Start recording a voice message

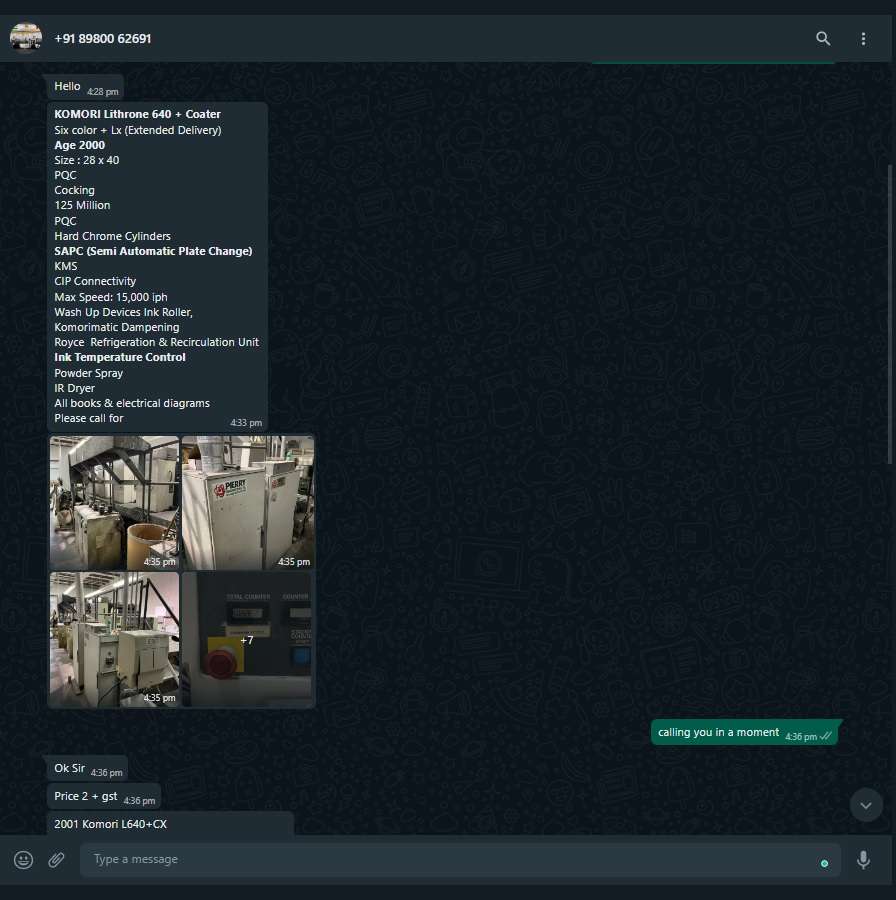click(x=863, y=859)
